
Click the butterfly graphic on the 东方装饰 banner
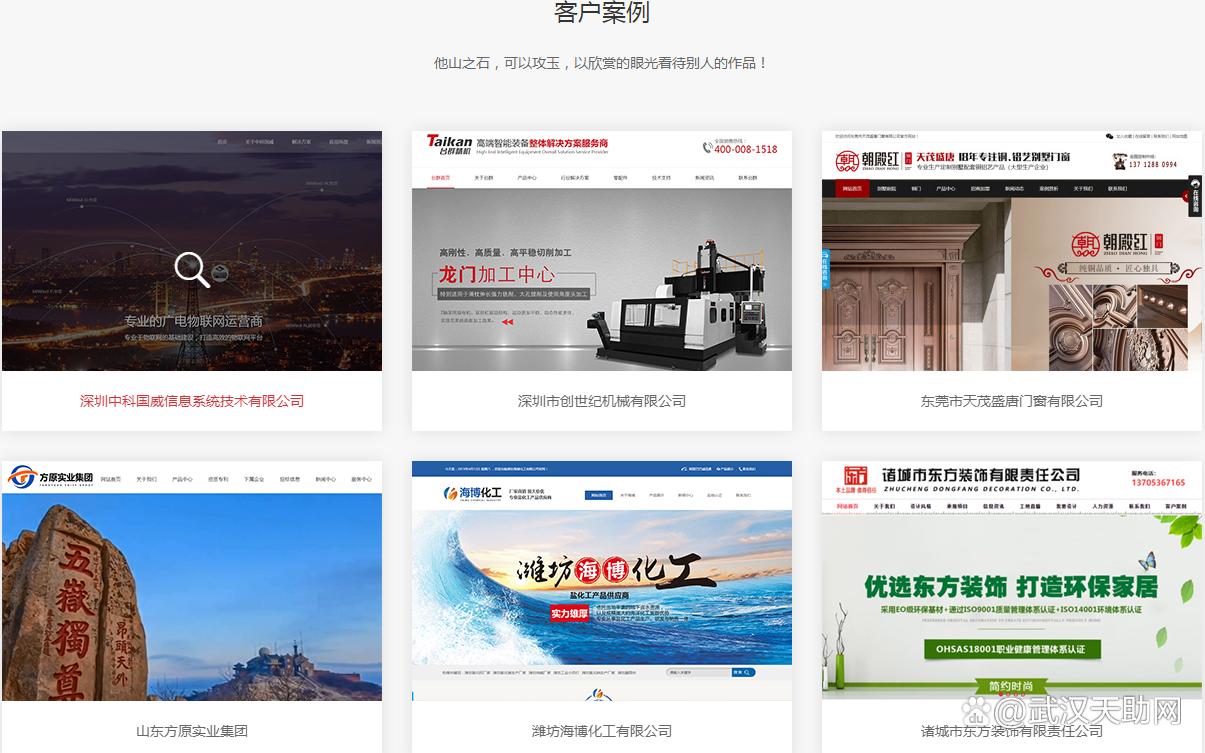pos(1146,562)
